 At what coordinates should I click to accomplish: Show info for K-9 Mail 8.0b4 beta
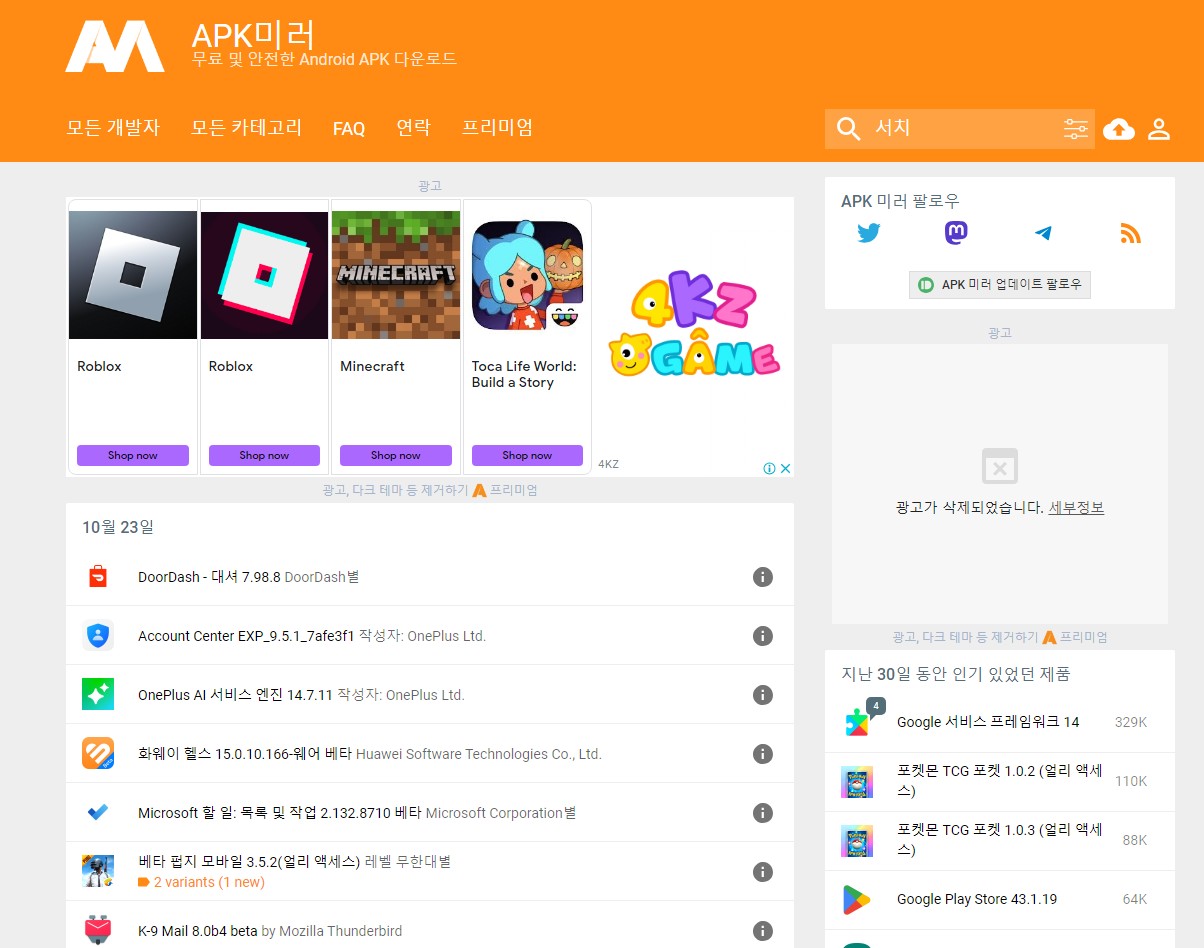763,931
